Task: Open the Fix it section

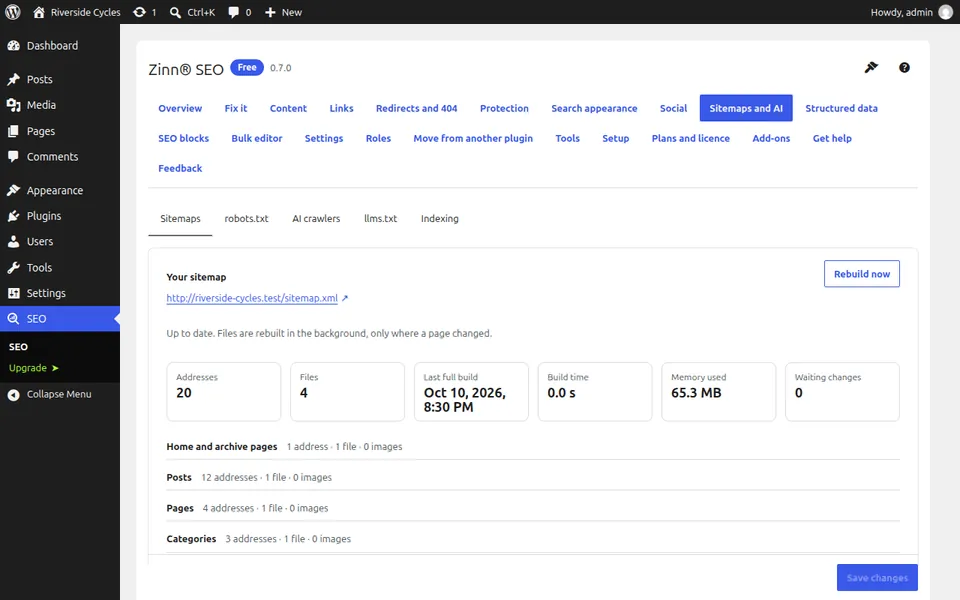Action: [236, 108]
